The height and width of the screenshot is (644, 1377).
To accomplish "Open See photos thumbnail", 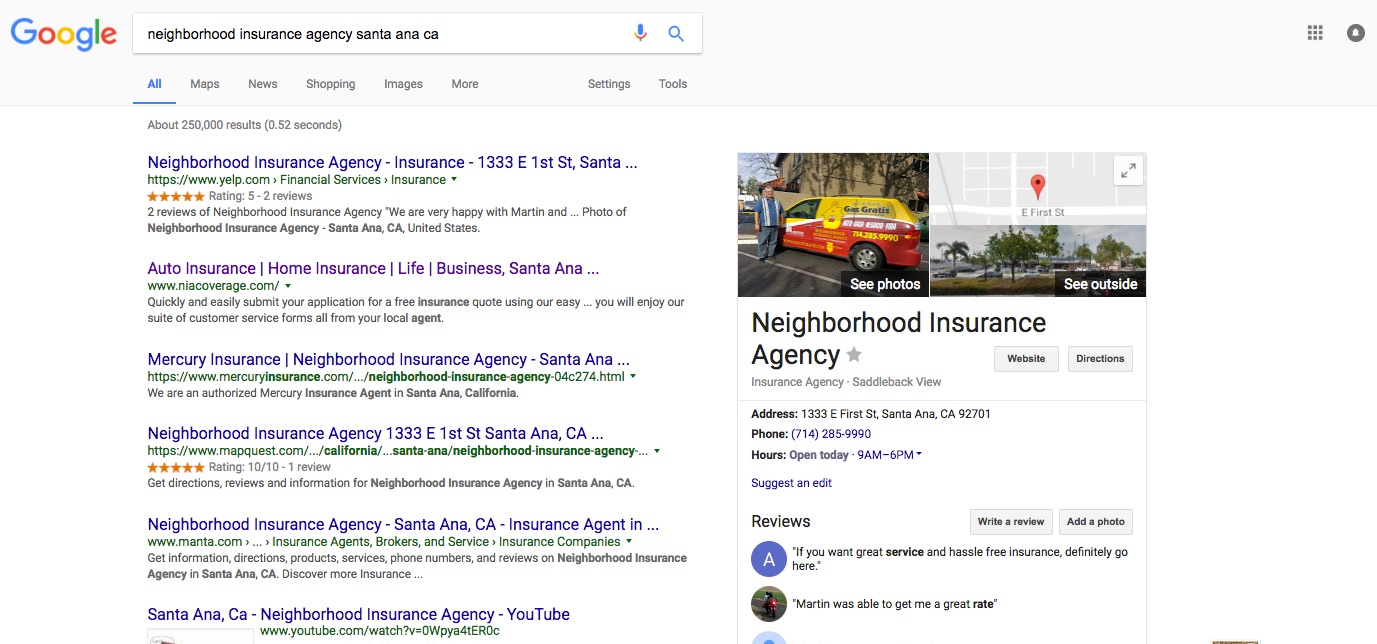I will tap(833, 225).
